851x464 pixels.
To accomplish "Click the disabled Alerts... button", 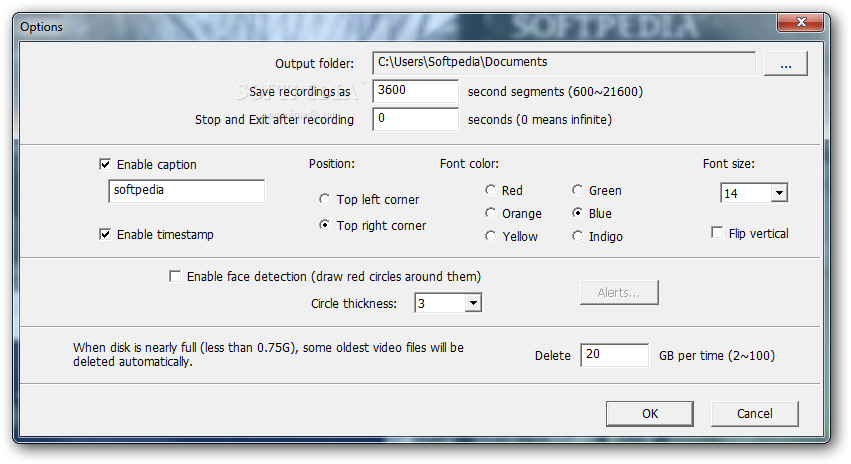I will [619, 293].
